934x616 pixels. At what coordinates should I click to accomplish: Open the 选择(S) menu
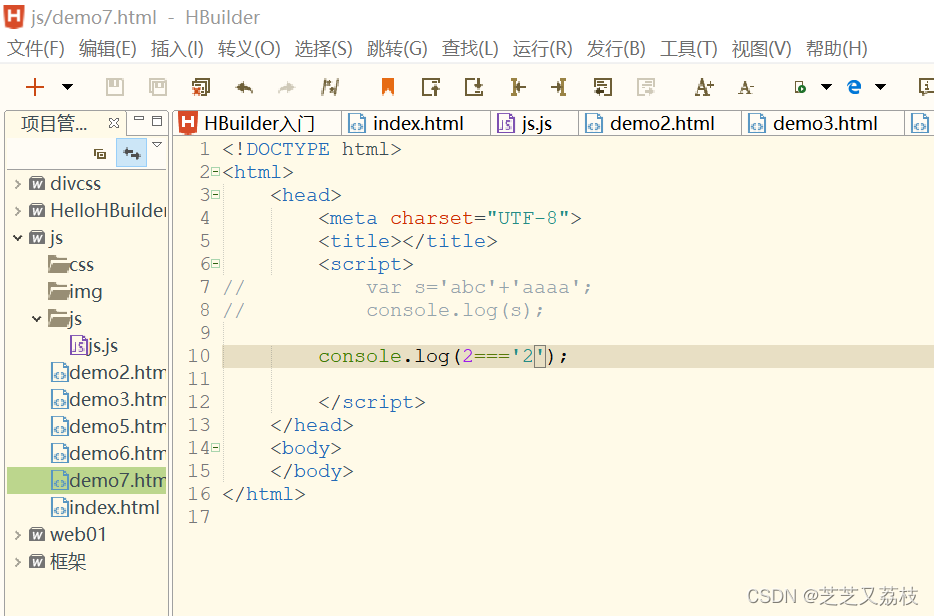tap(323, 48)
